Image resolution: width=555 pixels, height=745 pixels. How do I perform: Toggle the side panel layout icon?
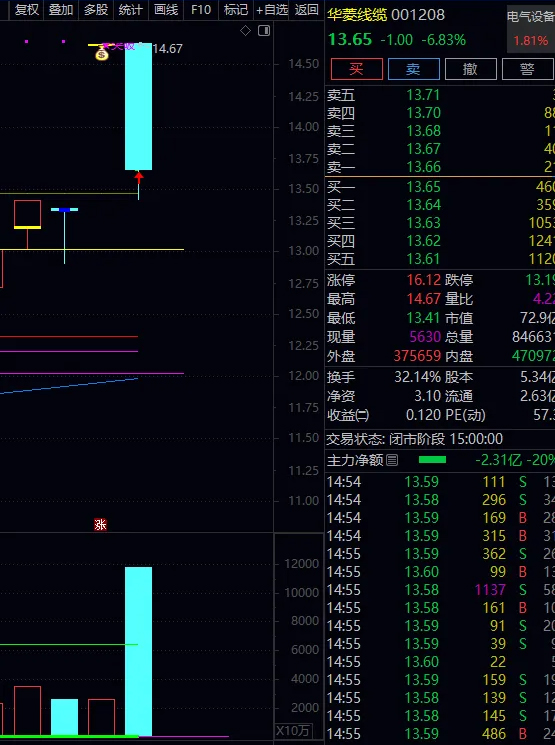click(x=264, y=31)
